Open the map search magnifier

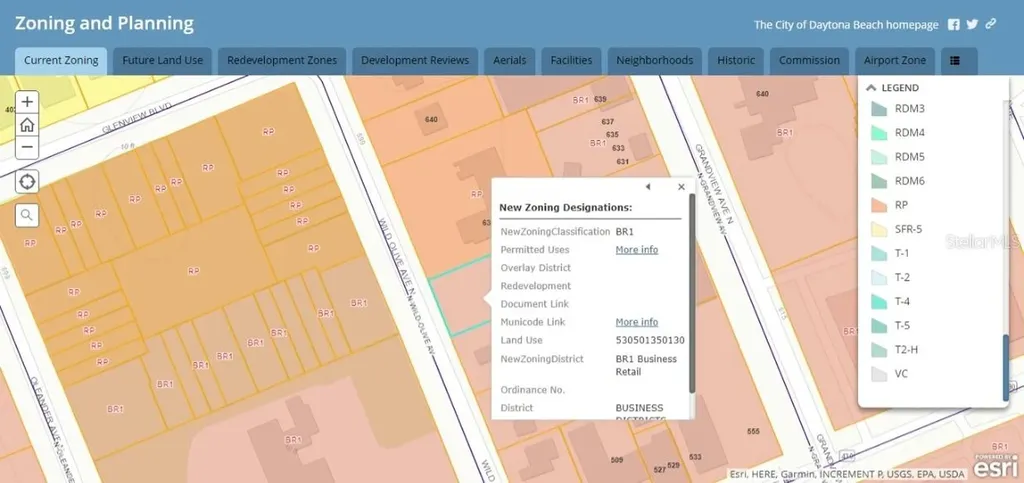[27, 214]
